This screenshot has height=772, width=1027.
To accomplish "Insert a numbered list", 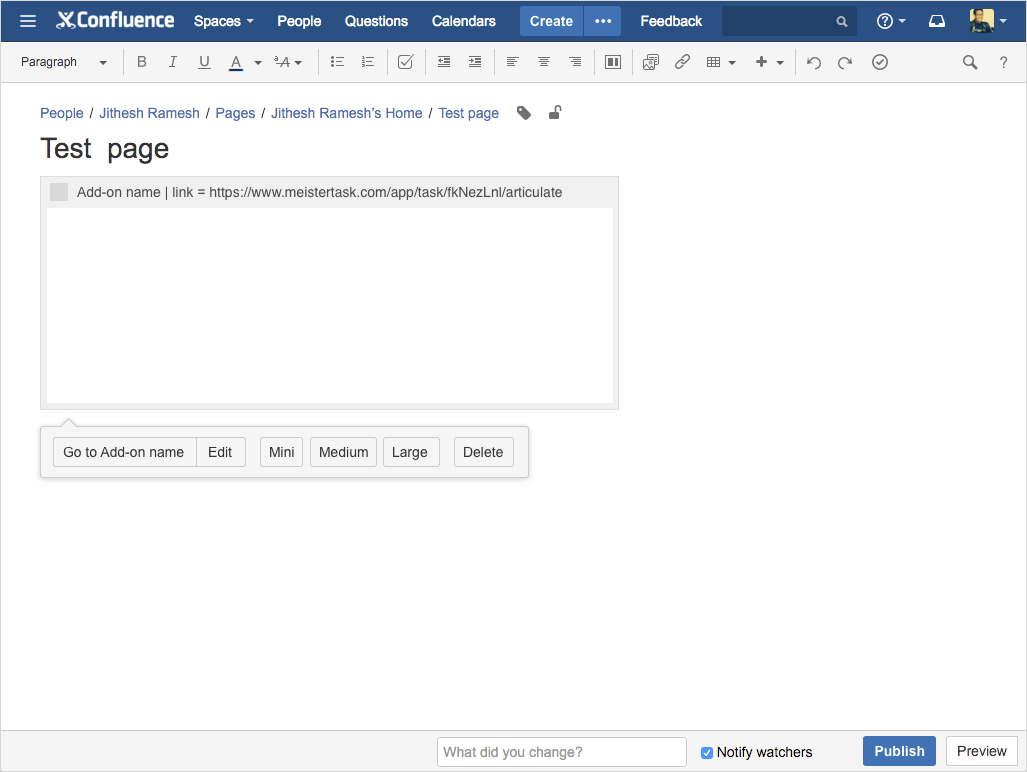I will (368, 62).
